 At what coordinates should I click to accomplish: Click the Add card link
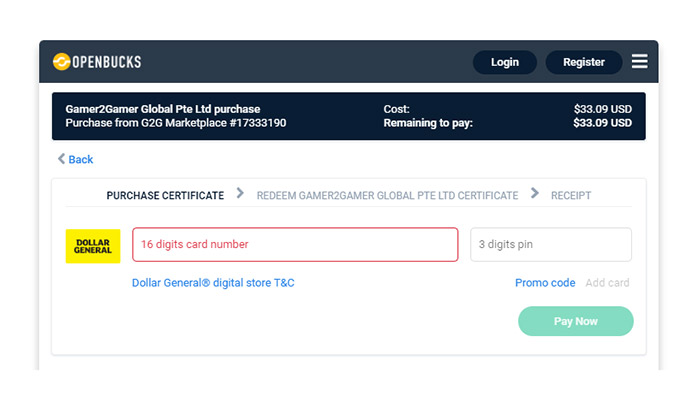[x=607, y=283]
